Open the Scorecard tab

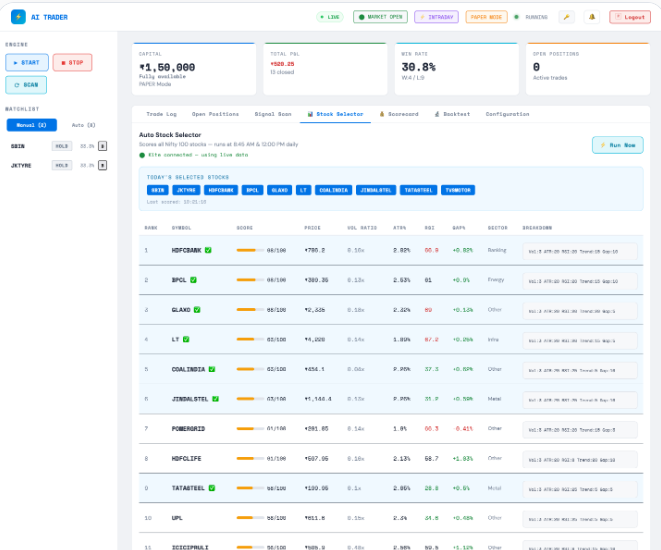(x=399, y=114)
